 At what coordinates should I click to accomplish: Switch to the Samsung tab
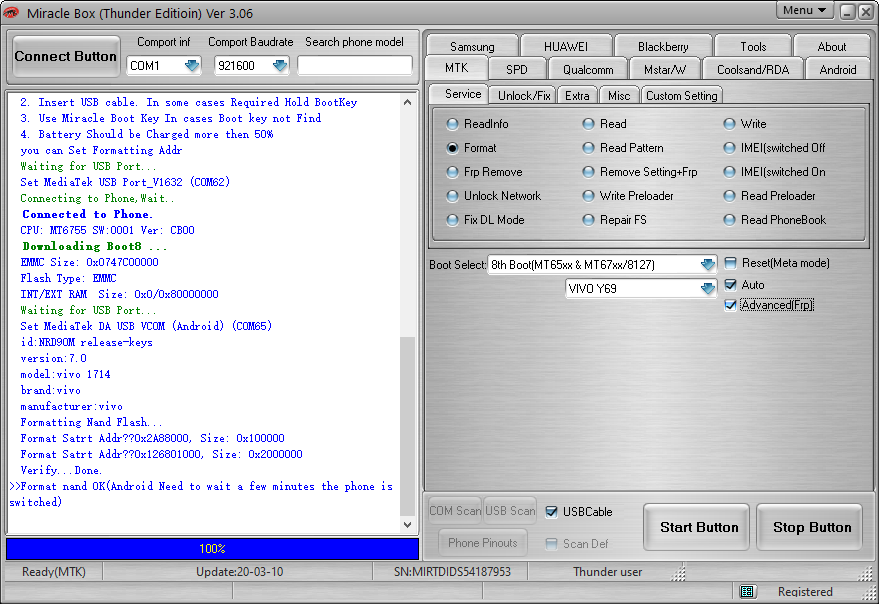(x=472, y=47)
